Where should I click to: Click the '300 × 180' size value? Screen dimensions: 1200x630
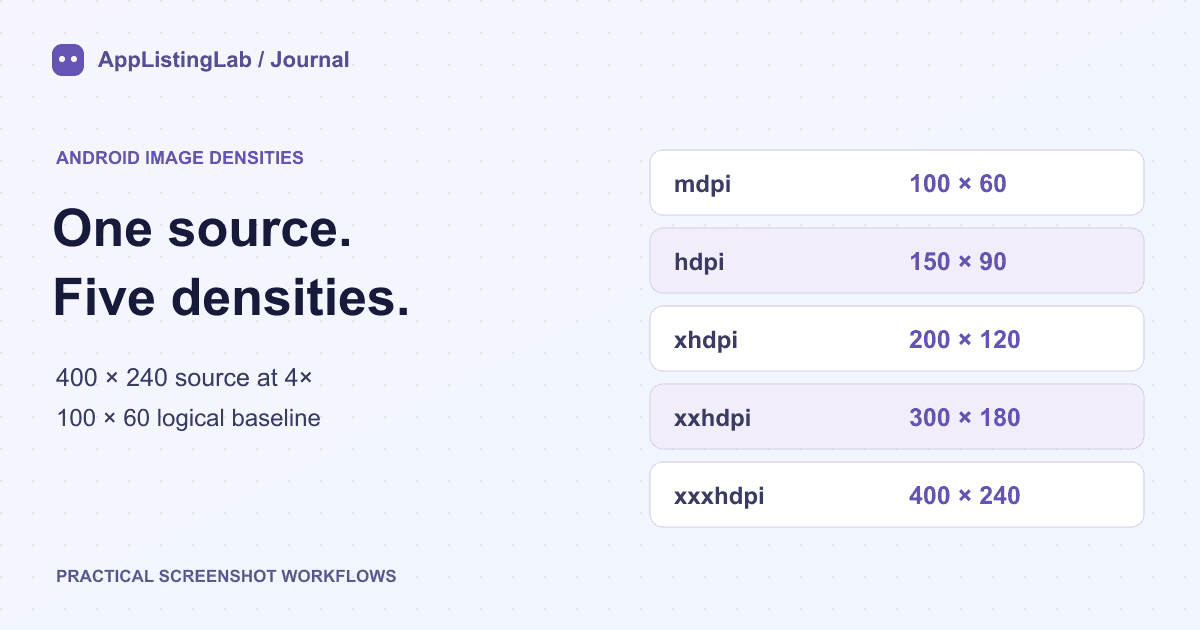[x=965, y=418]
